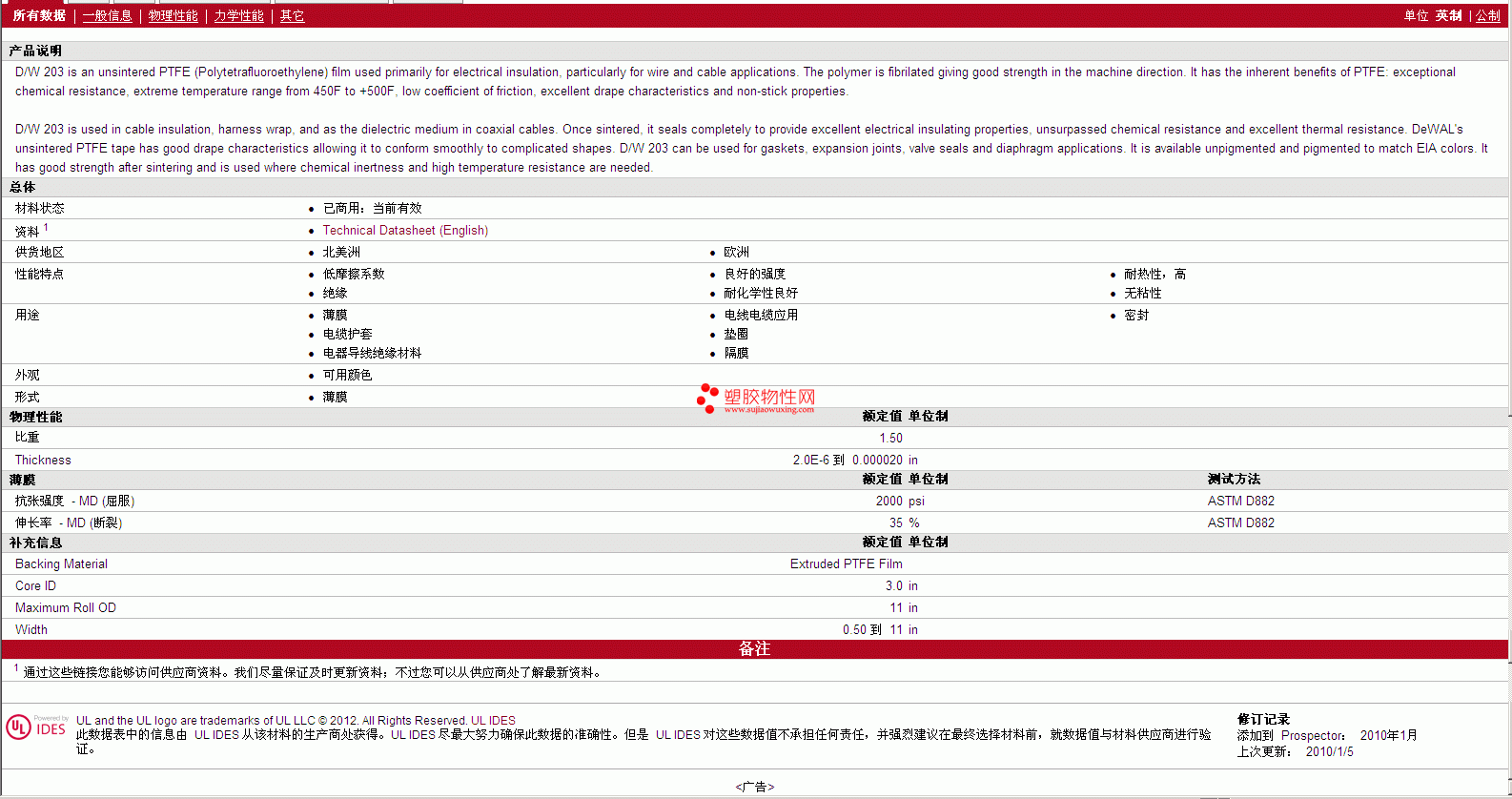Click the 材料状态 row label
The width and height of the screenshot is (1512, 799).
(40, 208)
